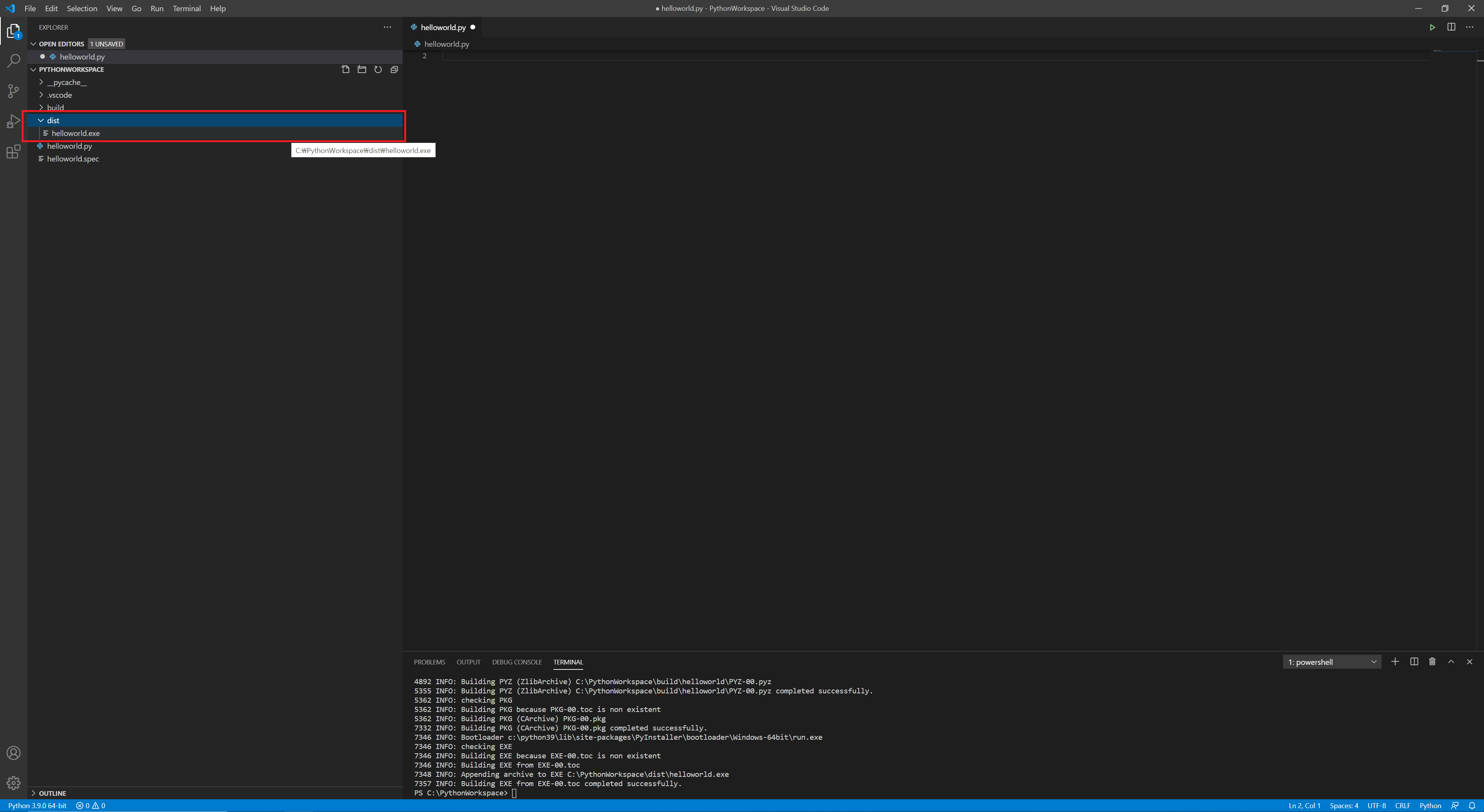Image resolution: width=1484 pixels, height=812 pixels.
Task: Click the New File icon in explorer
Action: click(345, 69)
